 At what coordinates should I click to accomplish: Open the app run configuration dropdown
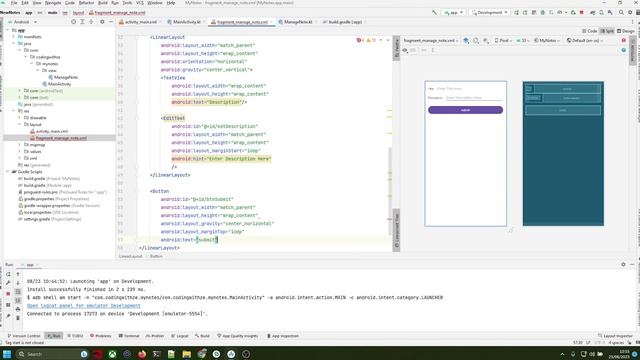[453, 13]
